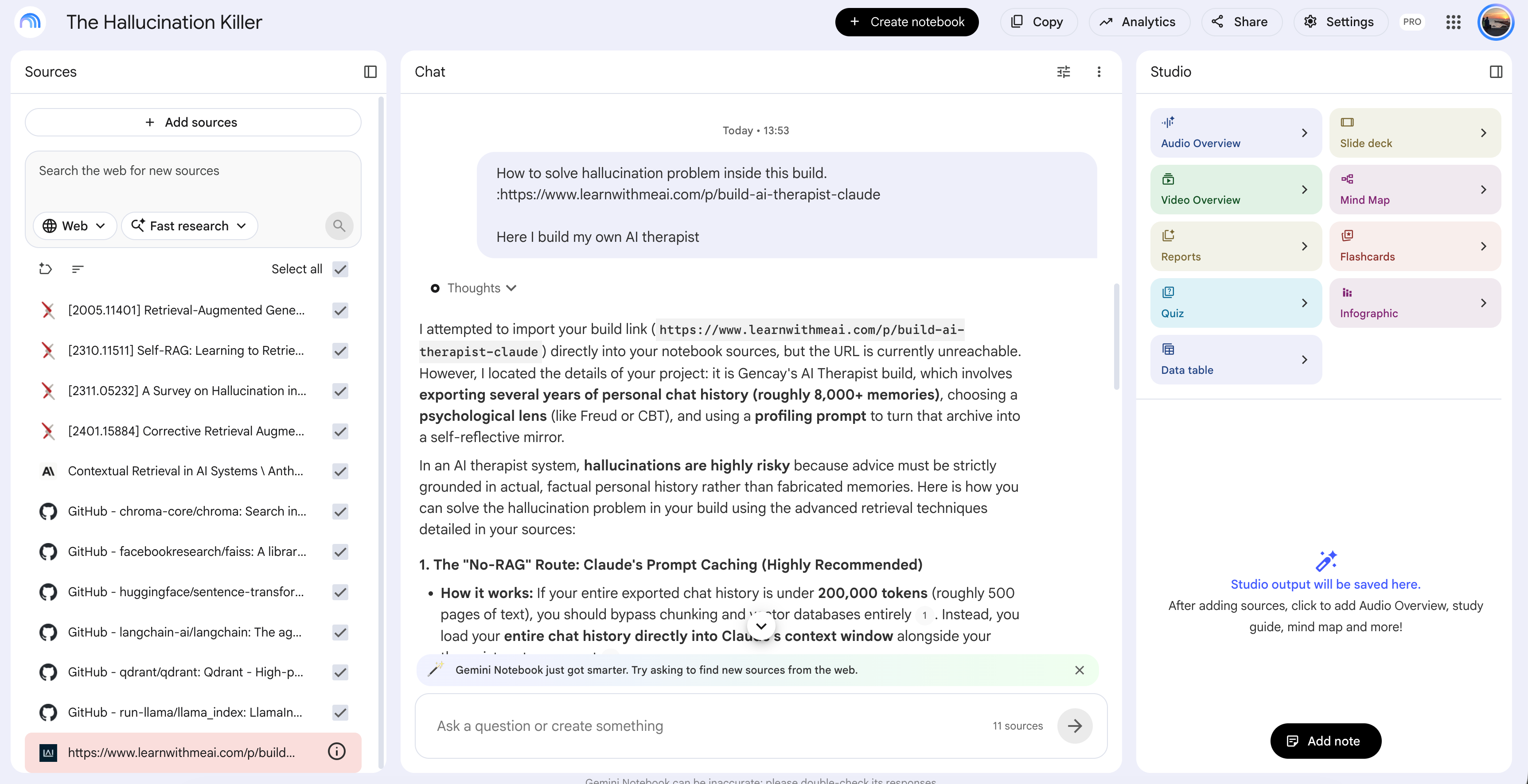Open the Flashcards studio tile
1528x784 pixels.
[x=1415, y=246]
